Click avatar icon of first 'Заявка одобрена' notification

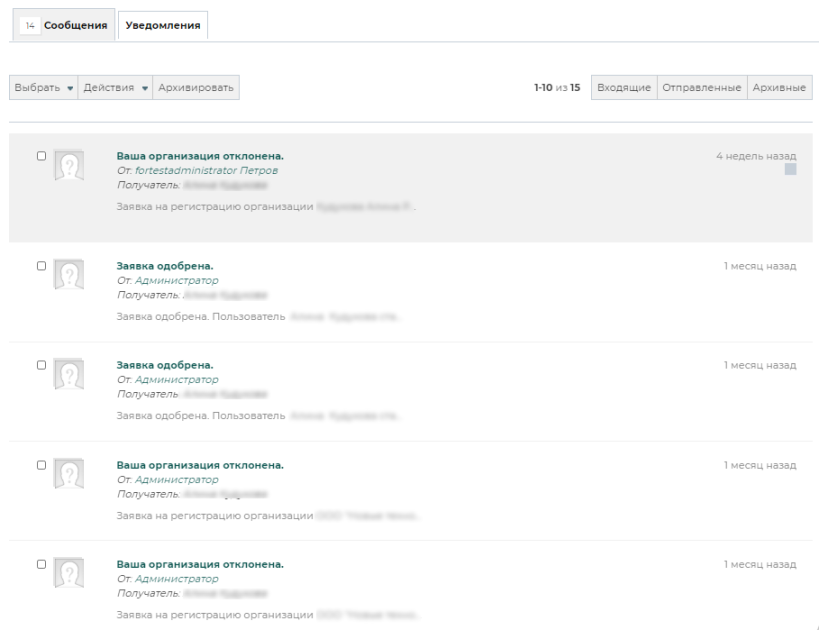67,275
